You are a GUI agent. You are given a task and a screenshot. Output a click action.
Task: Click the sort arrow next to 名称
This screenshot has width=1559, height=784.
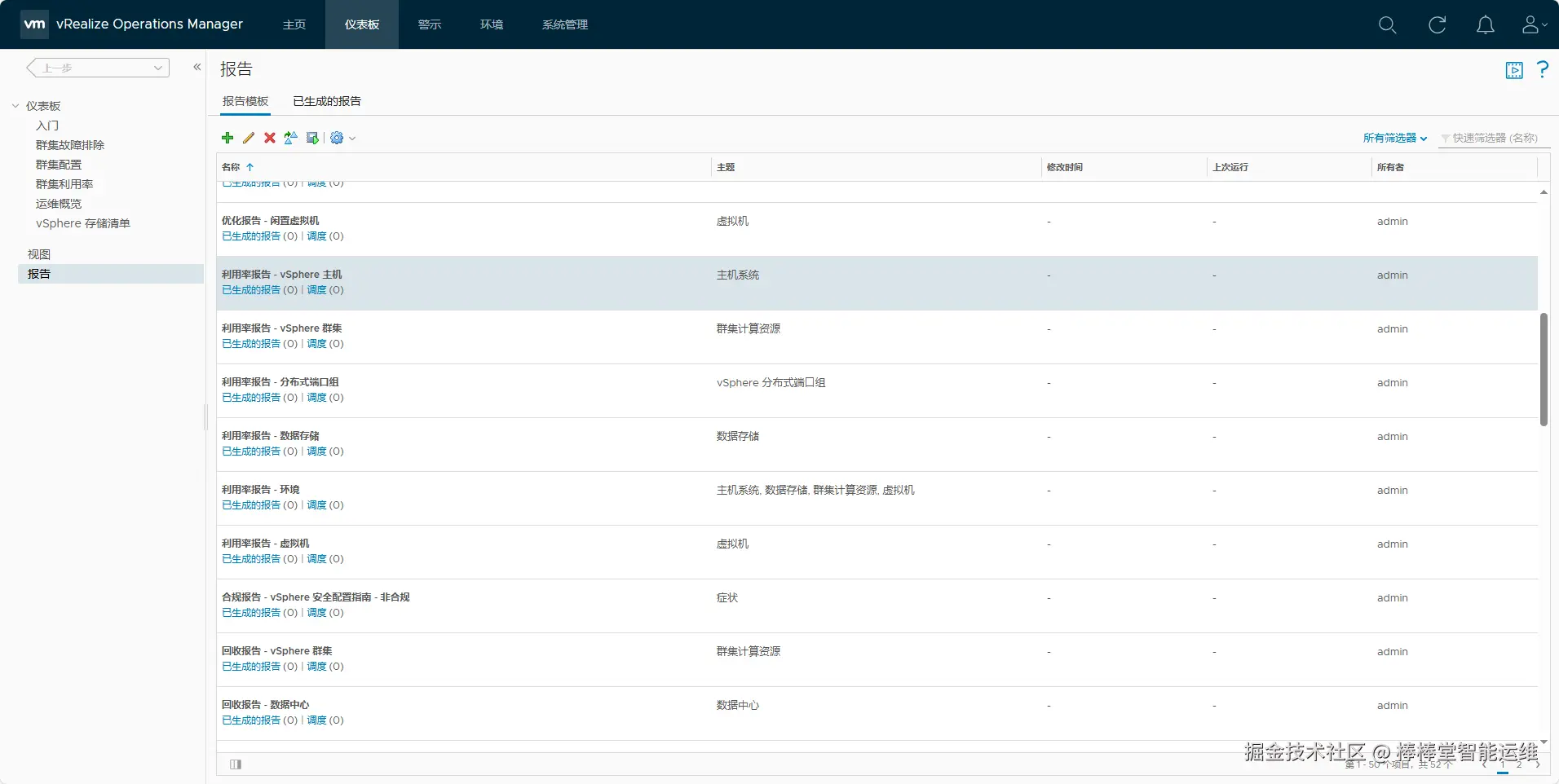click(250, 167)
